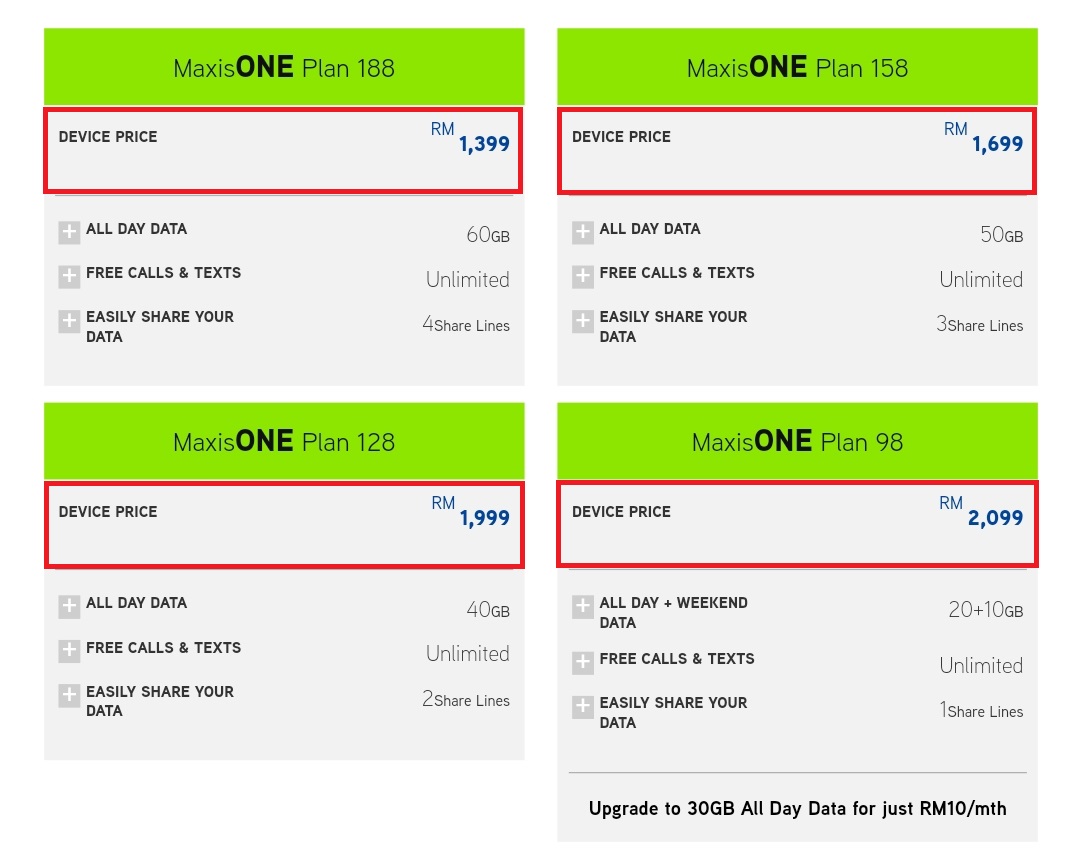Expand Easily Share Your Data in Plan 188

pyautogui.click(x=69, y=321)
